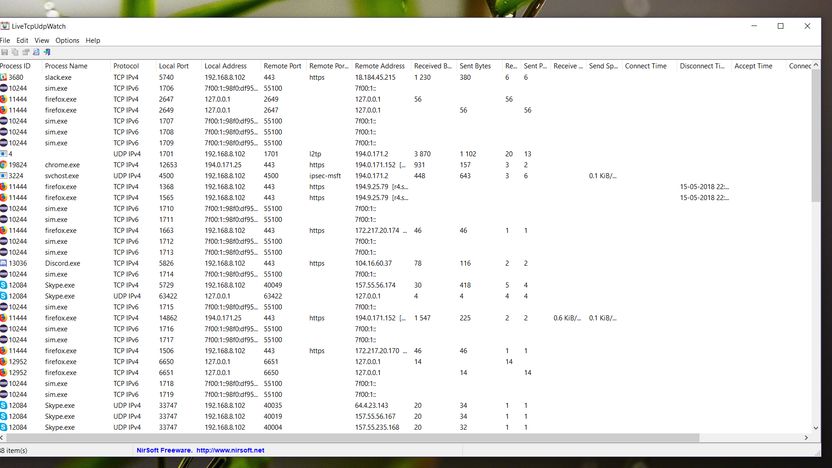
Task: Click the Find toolbar icon
Action: pos(36,52)
